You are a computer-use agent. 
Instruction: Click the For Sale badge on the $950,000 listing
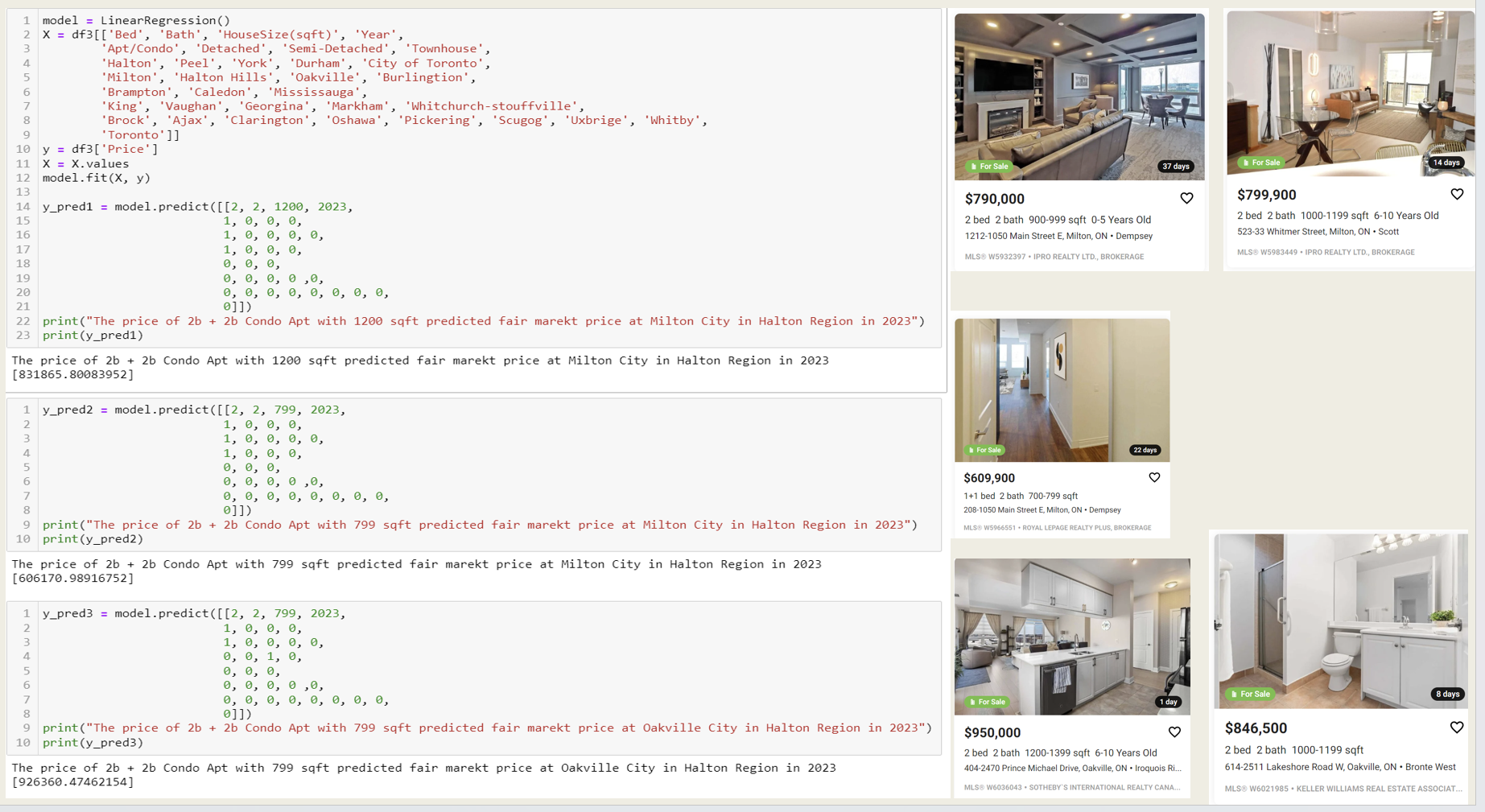[x=987, y=702]
